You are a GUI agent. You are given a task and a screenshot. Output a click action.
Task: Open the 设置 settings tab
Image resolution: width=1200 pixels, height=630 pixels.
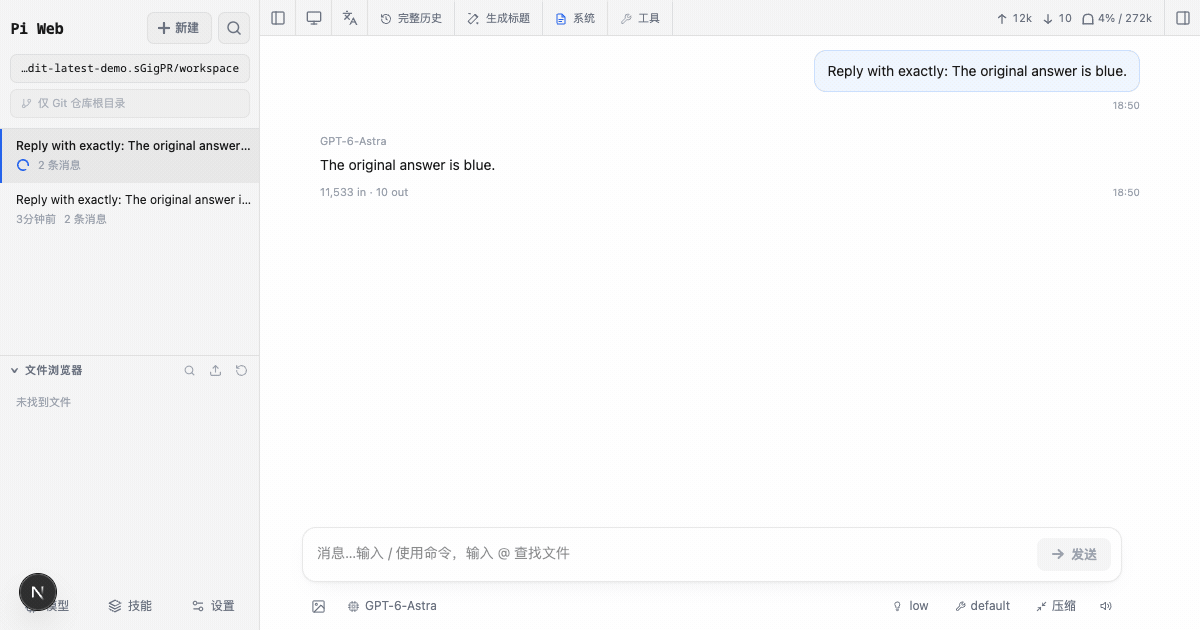point(213,606)
